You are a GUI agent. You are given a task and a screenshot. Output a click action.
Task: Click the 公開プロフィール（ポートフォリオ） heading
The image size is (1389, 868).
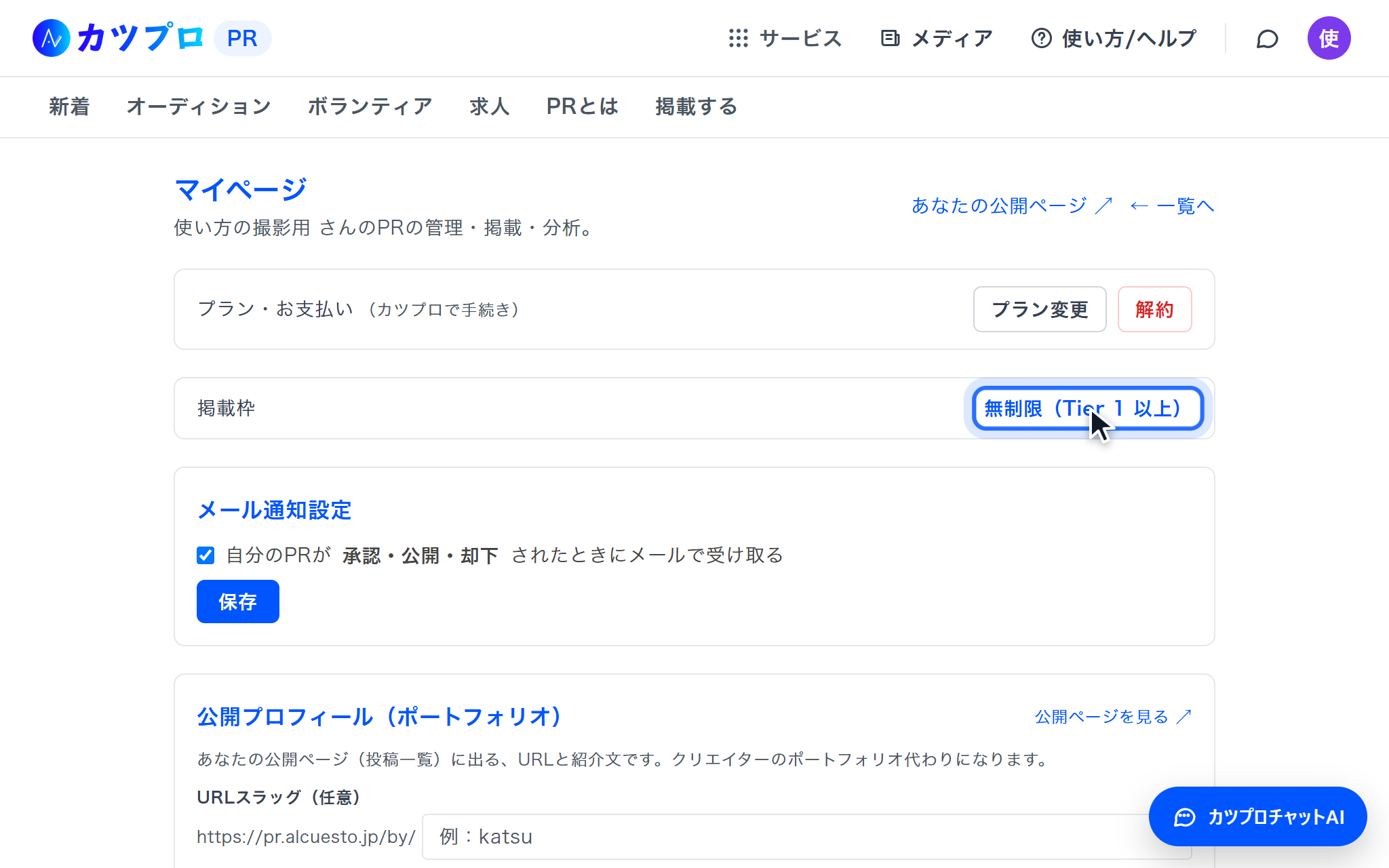[x=379, y=717]
